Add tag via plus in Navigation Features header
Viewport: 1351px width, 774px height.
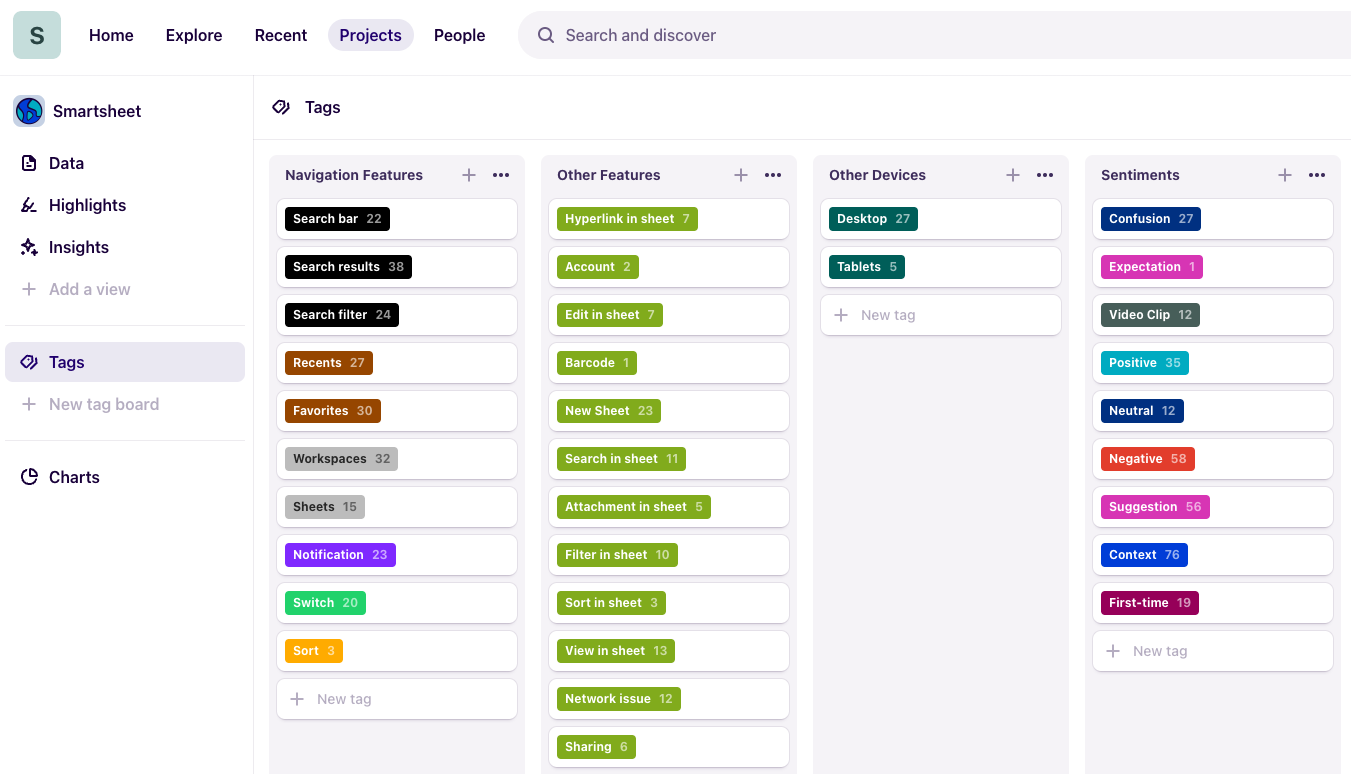click(x=469, y=175)
